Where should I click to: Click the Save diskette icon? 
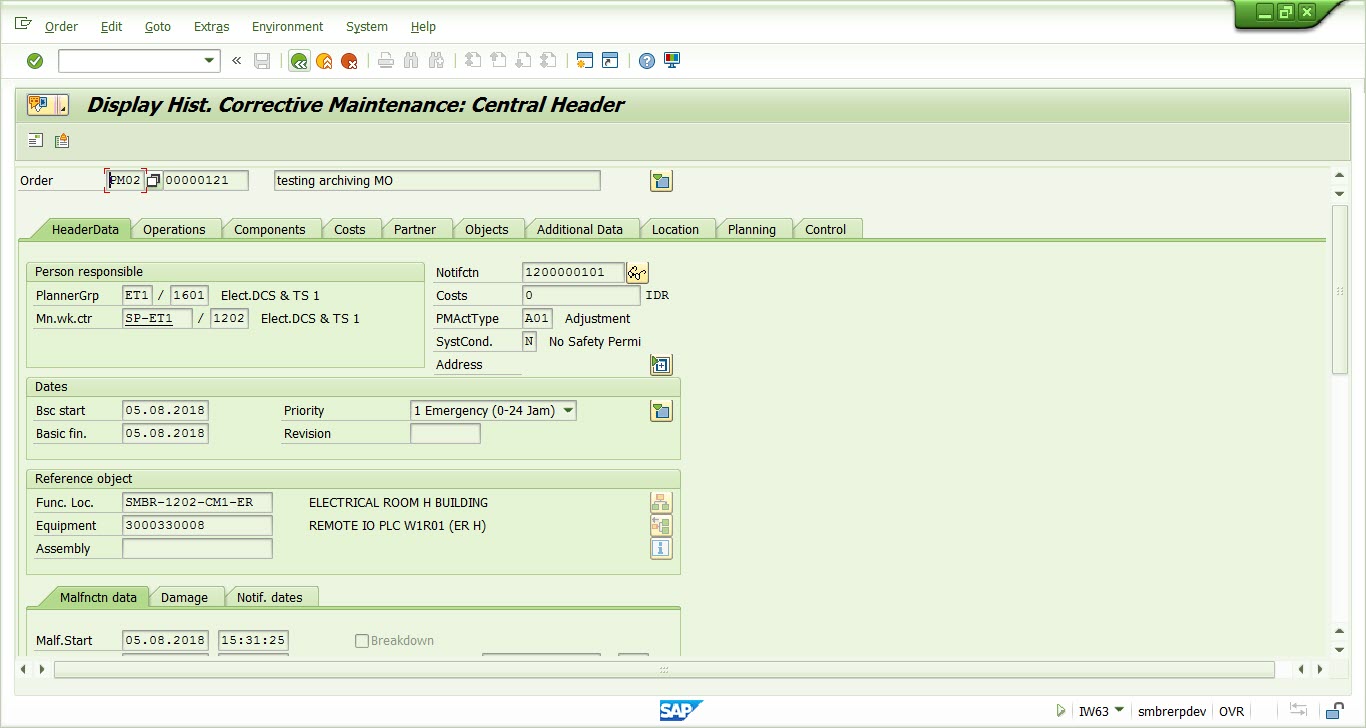(x=262, y=61)
